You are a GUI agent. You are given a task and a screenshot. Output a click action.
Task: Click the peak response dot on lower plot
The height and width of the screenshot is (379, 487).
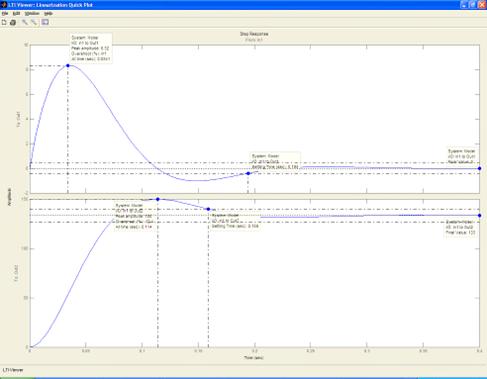point(158,199)
